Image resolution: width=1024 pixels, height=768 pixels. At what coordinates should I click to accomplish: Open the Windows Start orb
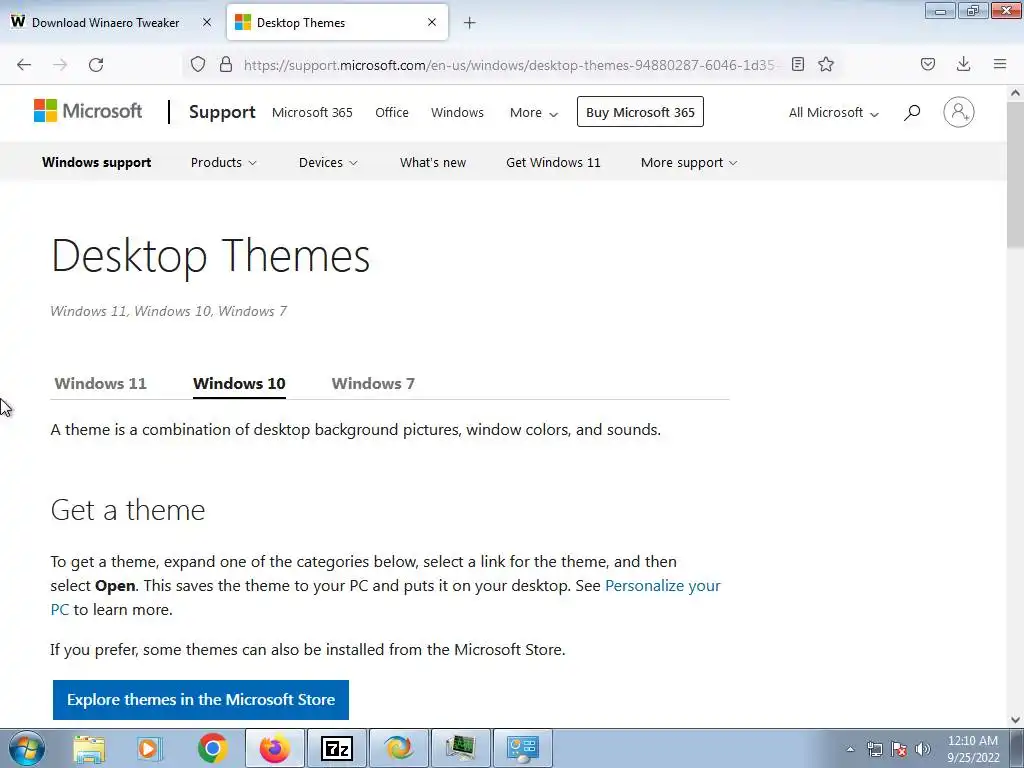[x=26, y=748]
